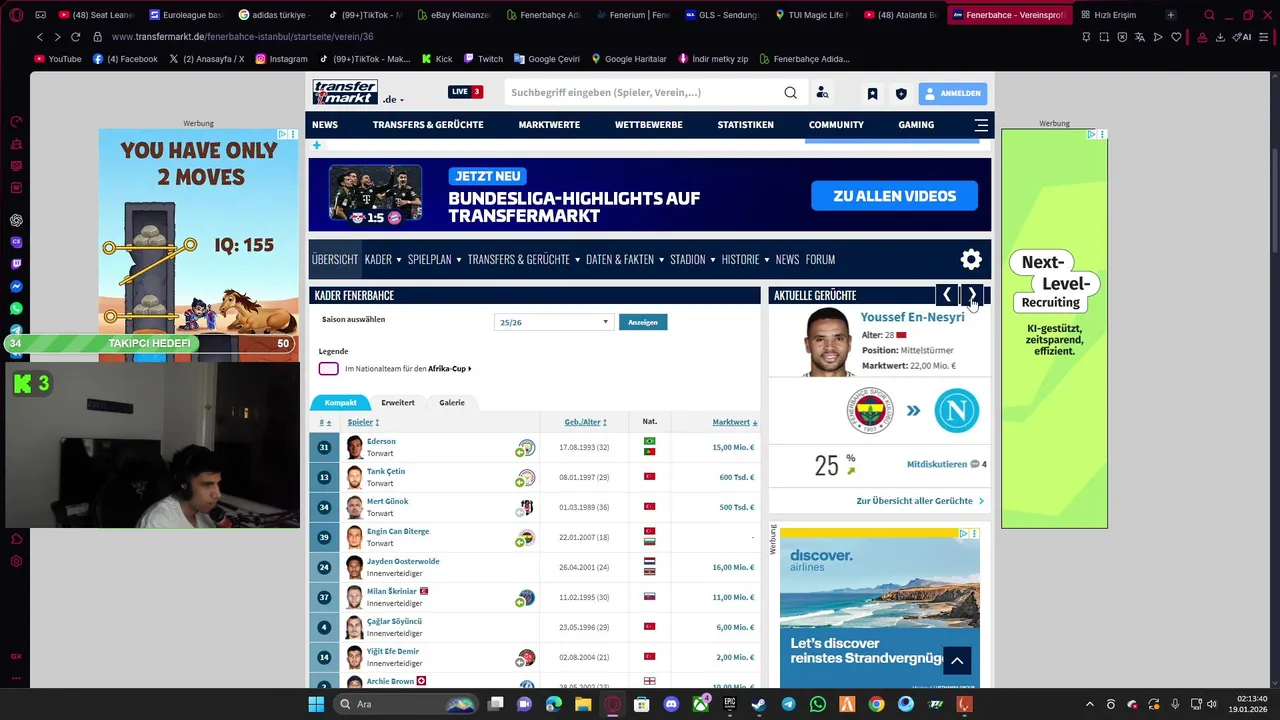Click the shield icon in site header
The height and width of the screenshot is (720, 1280).
point(901,94)
